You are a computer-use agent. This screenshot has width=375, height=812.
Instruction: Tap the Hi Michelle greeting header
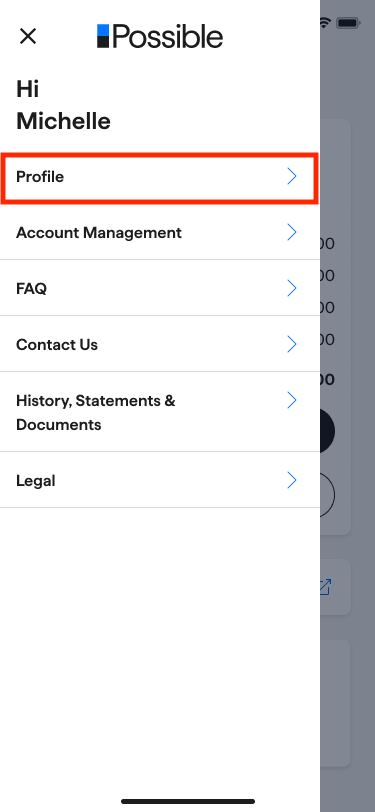(x=63, y=105)
